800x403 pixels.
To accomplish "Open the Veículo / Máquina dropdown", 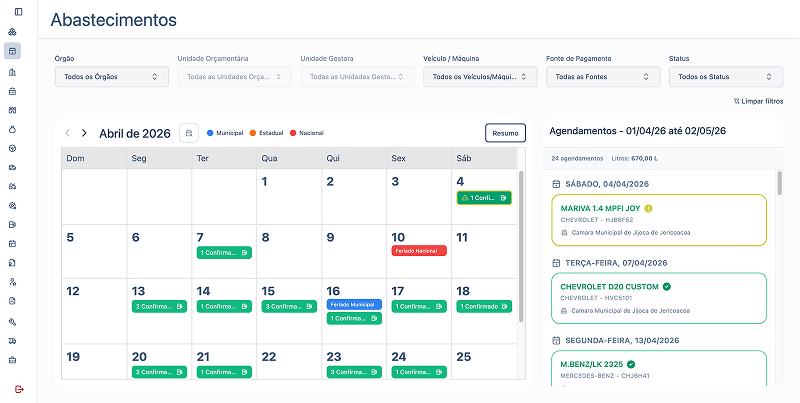I will pos(480,77).
